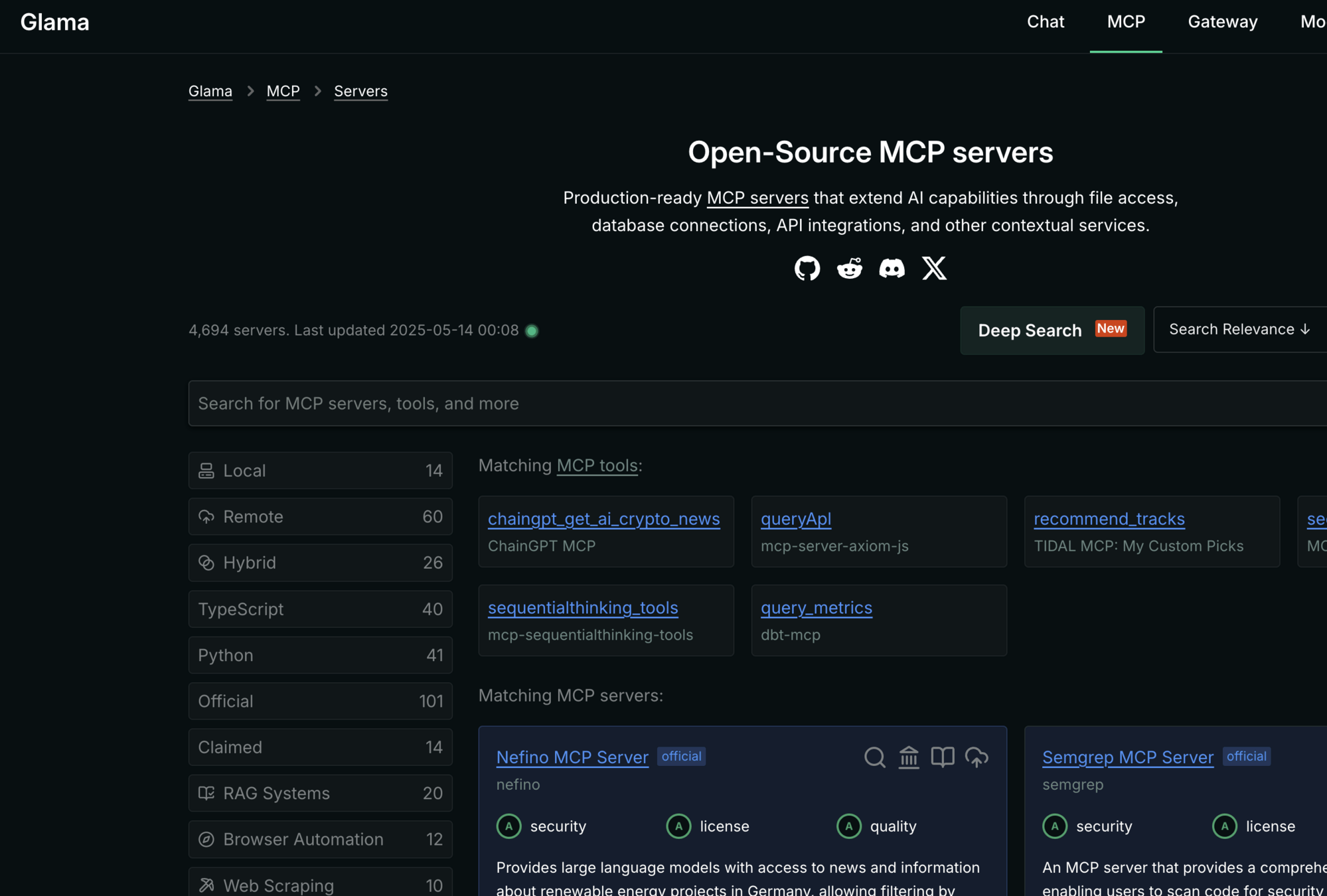Go to the MCP breadcrumb link
This screenshot has height=896, width=1327.
[x=283, y=91]
